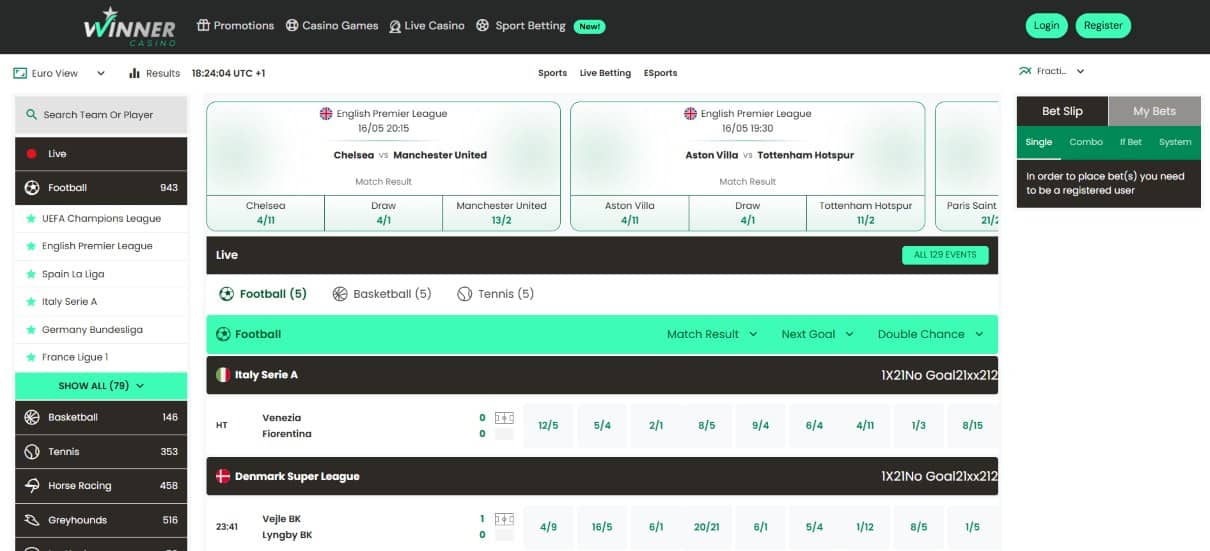Click star icon beside Germany Bundesliga

click(x=31, y=330)
